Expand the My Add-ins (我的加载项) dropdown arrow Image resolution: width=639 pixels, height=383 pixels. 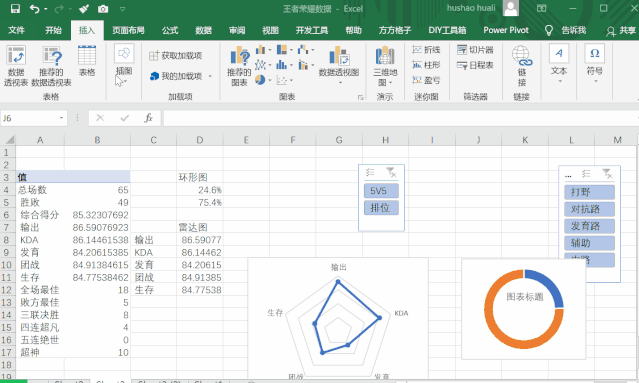[210, 76]
